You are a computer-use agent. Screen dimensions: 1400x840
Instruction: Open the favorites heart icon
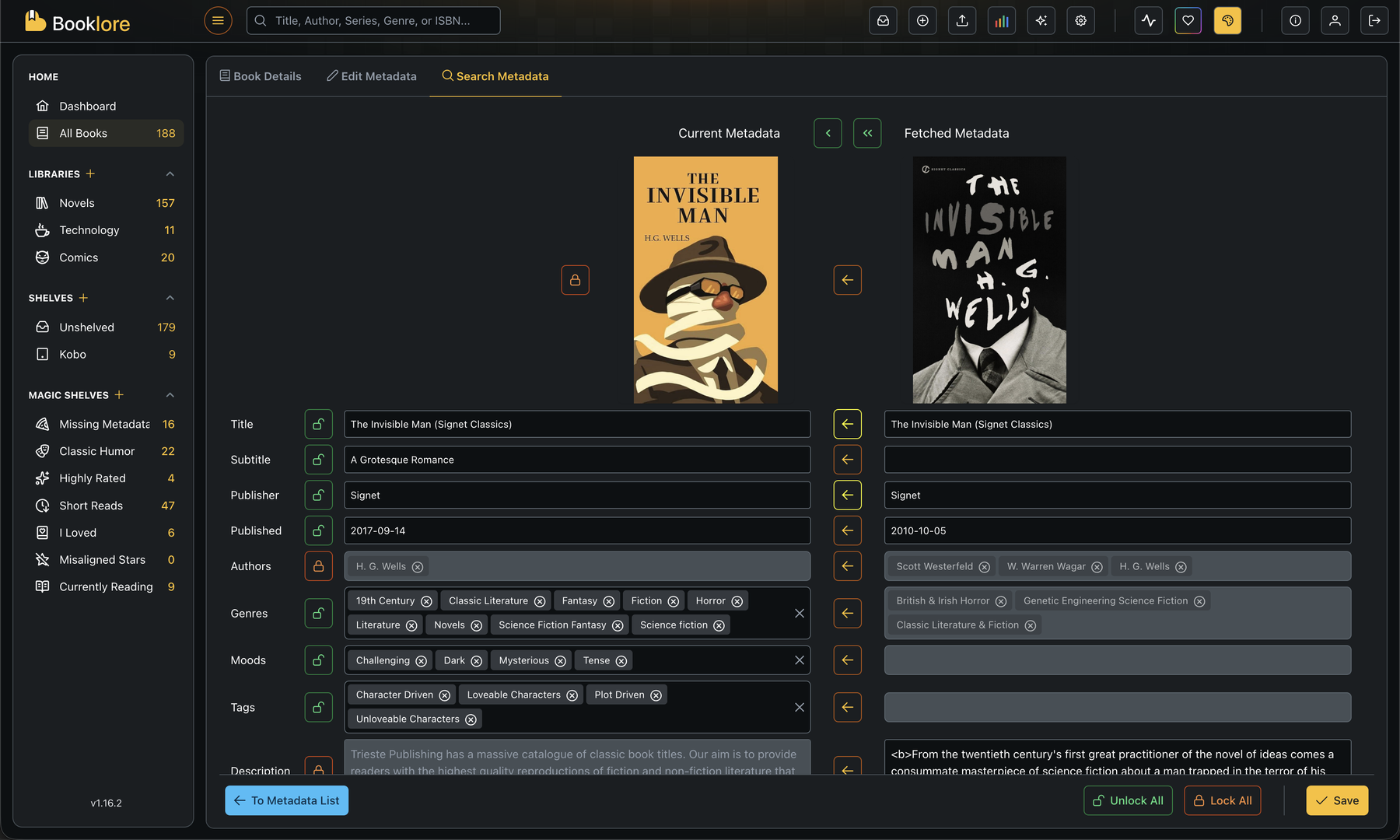click(x=1188, y=20)
